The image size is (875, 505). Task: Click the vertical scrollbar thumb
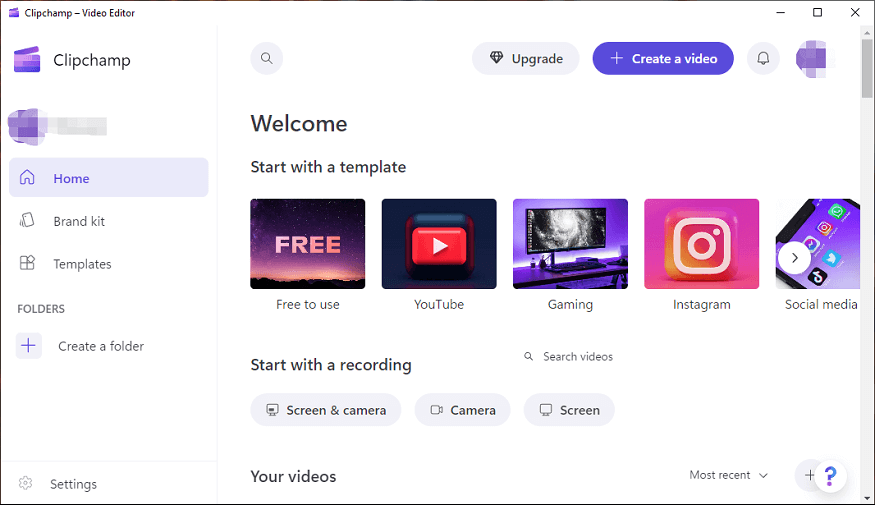coord(867,68)
